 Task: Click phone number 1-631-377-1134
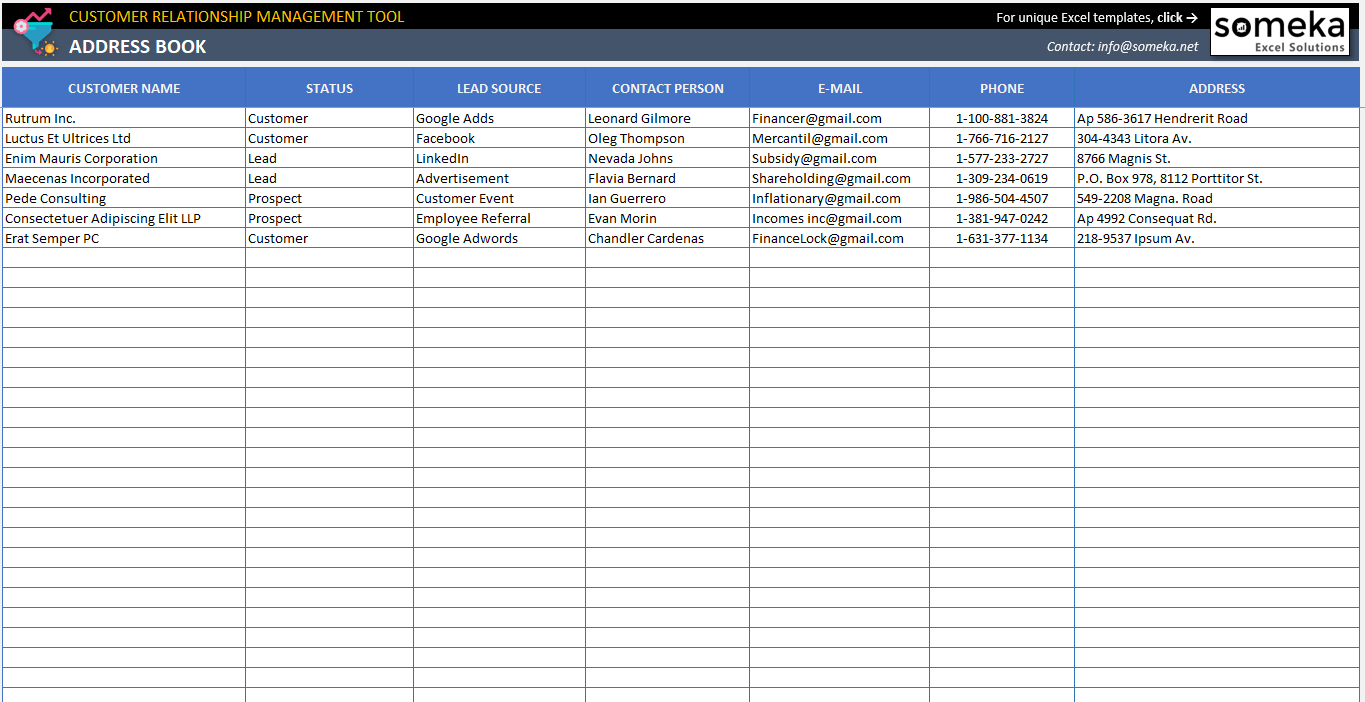click(1001, 238)
